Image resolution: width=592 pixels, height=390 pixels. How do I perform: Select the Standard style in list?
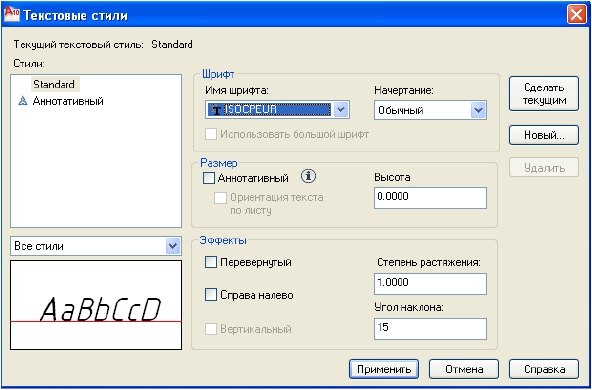54,84
